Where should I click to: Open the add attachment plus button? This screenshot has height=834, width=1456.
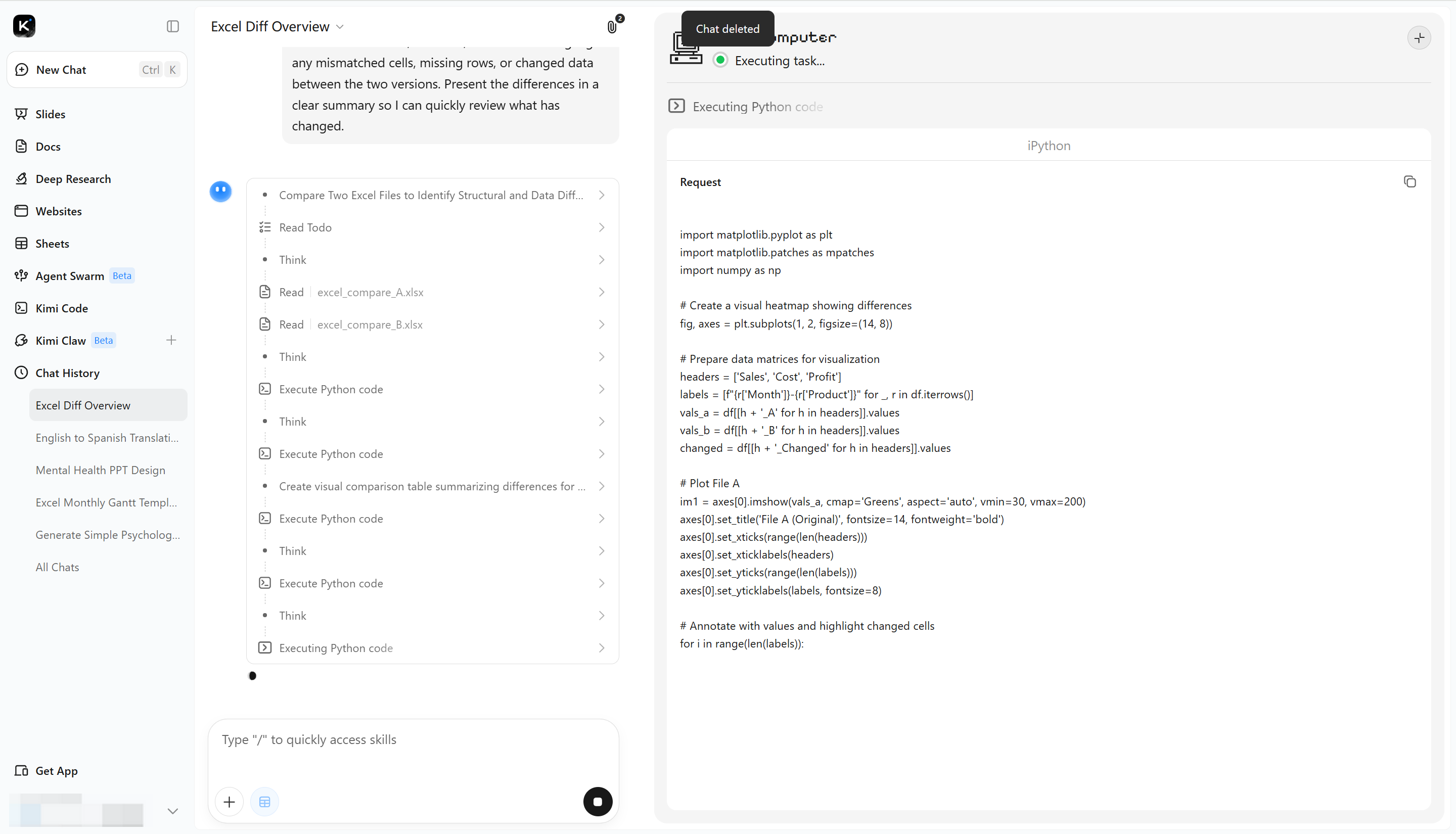[x=229, y=801]
